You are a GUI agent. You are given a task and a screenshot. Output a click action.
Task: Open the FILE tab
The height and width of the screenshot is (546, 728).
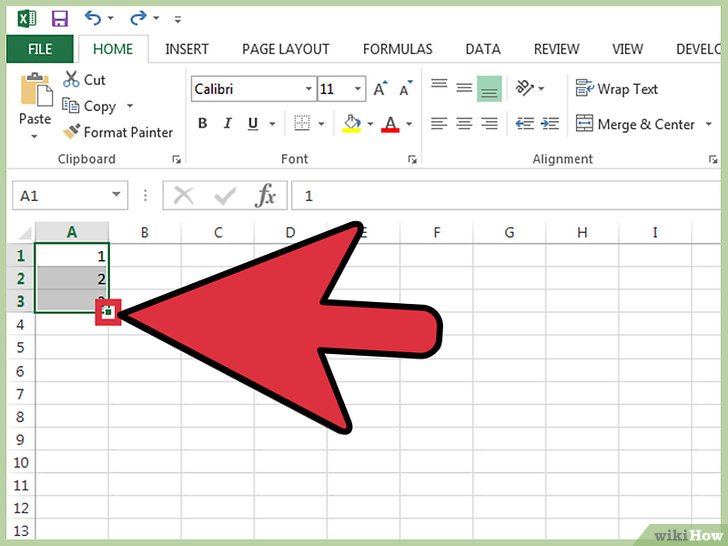tap(40, 49)
